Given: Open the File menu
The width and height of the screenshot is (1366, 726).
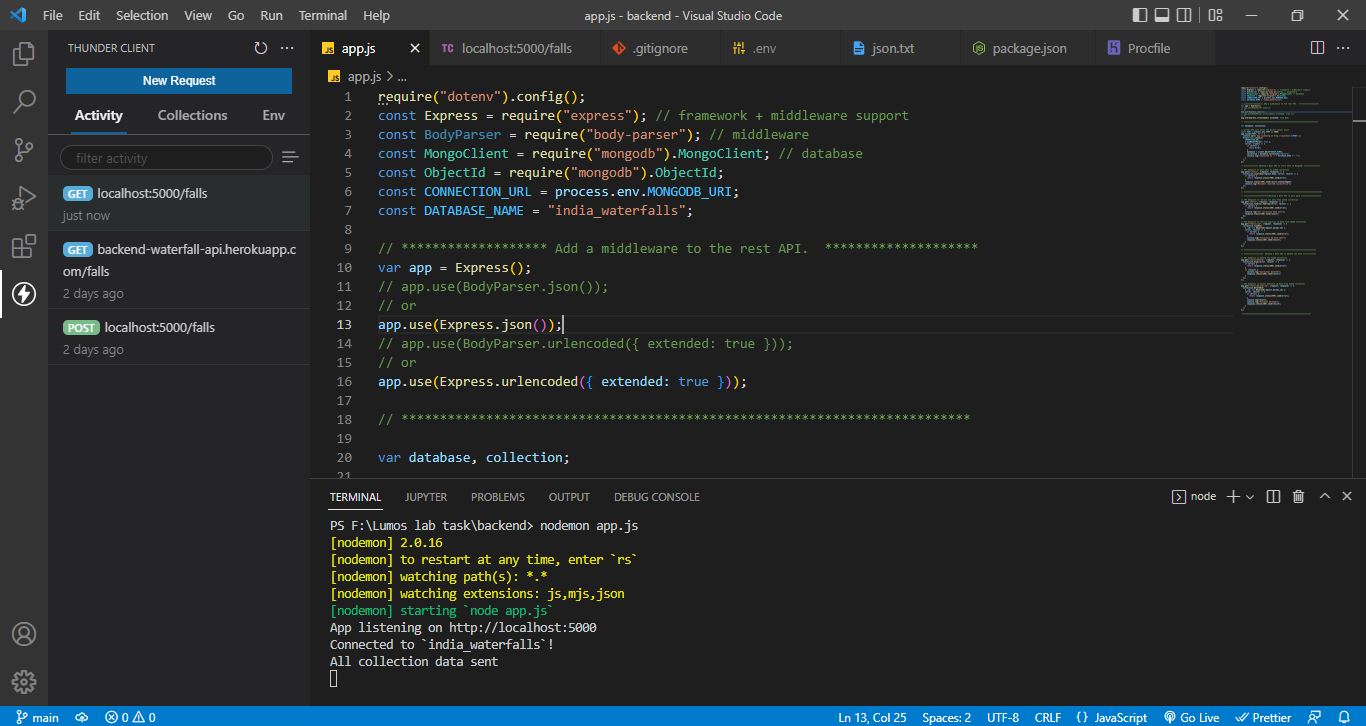Looking at the screenshot, I should [x=53, y=15].
